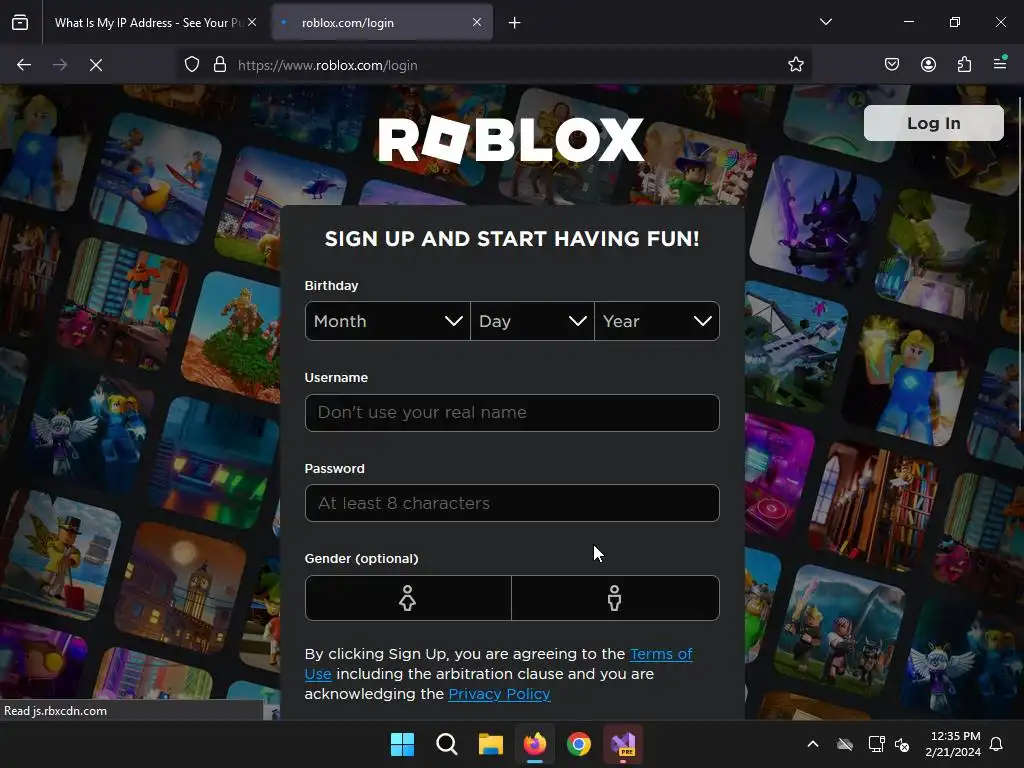Click 'SIGN UP AND START HAVING FUN!' heading
The image size is (1024, 768).
[x=512, y=239]
